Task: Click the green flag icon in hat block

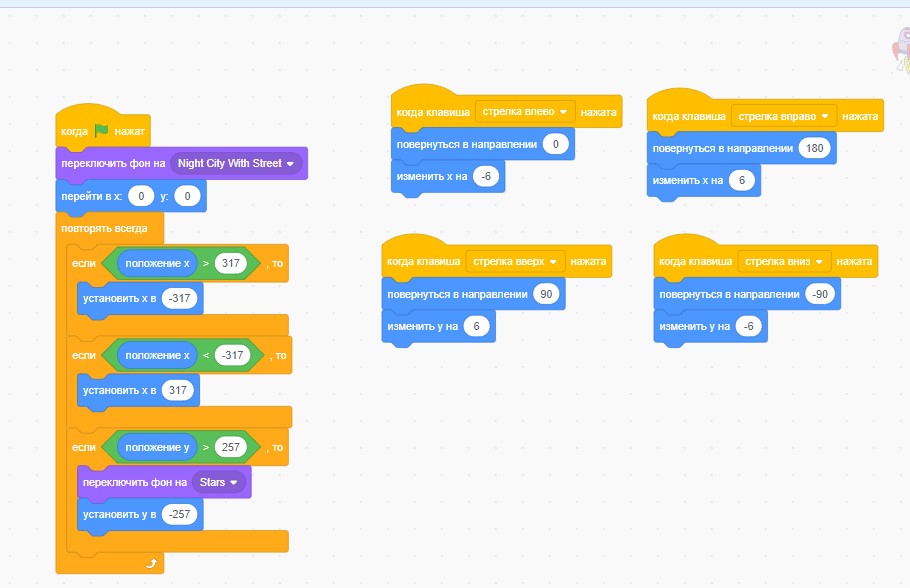Action: click(x=101, y=131)
